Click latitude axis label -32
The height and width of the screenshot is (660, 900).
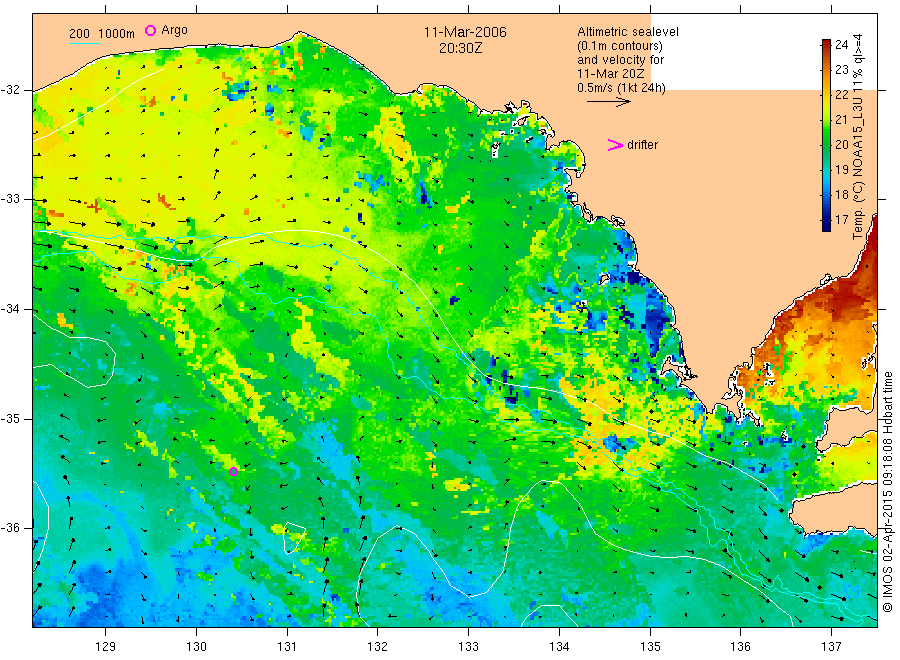tap(11, 90)
